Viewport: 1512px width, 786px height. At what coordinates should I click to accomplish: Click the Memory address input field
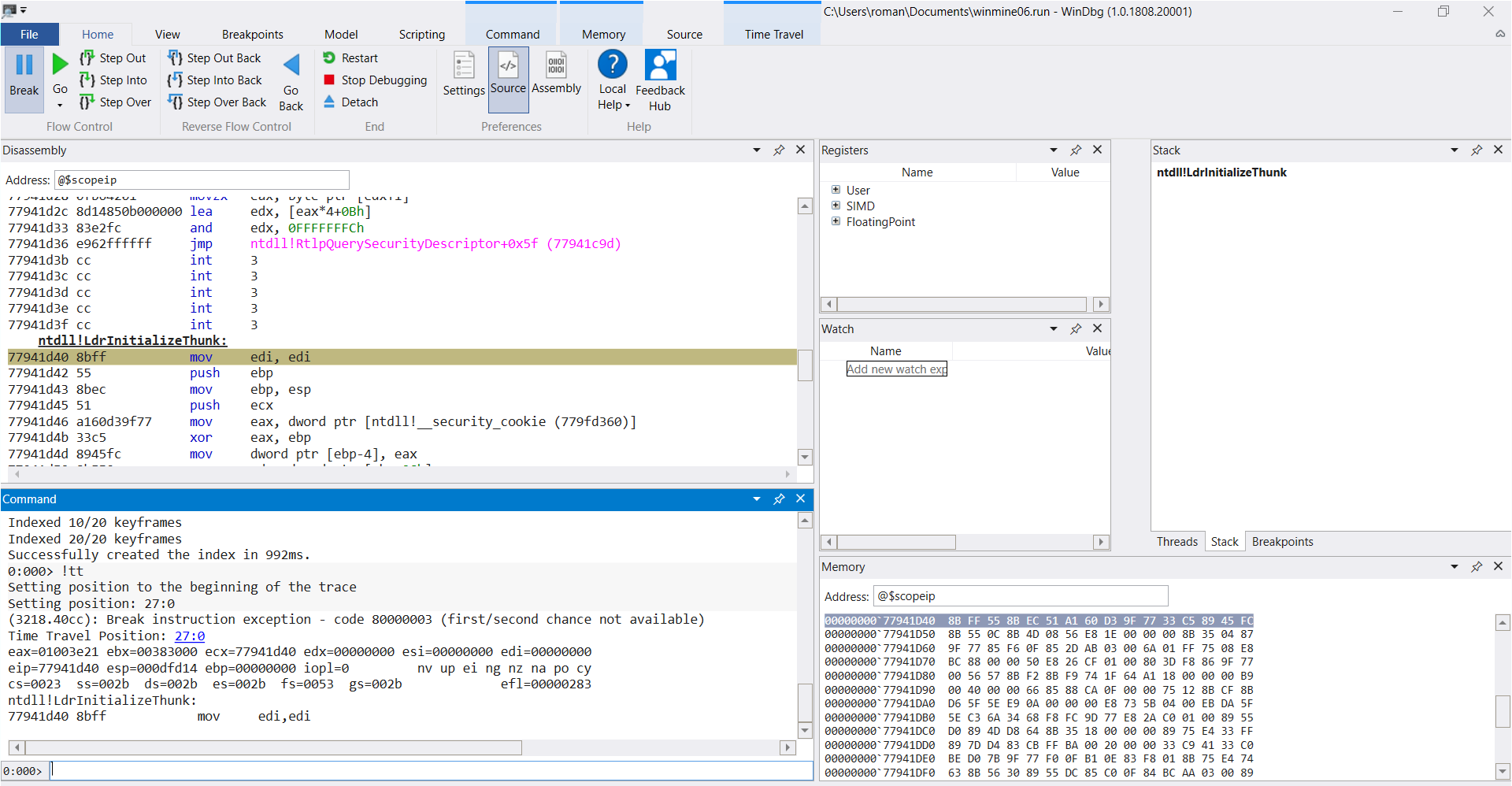tap(1021, 596)
